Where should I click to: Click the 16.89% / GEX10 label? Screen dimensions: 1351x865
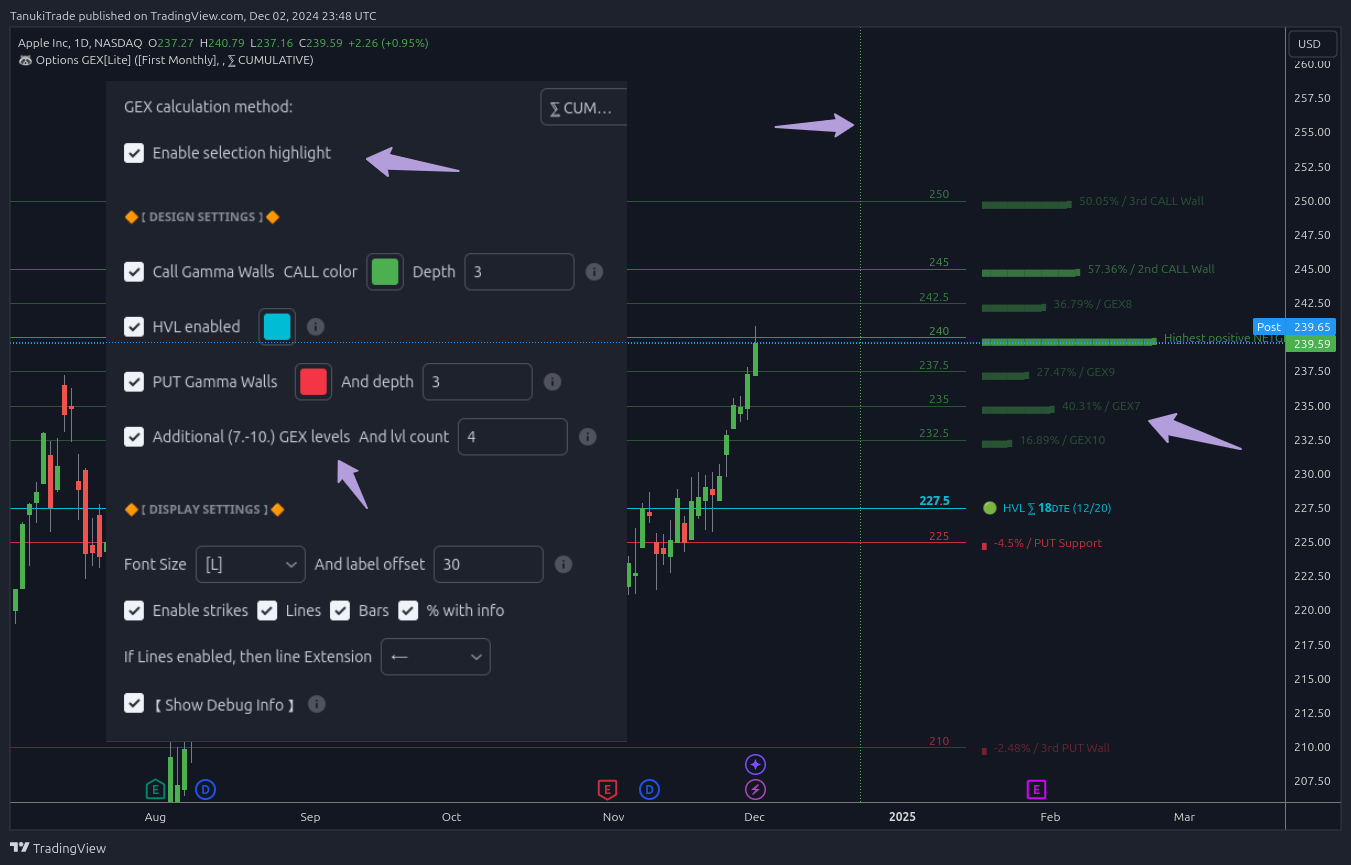(x=1062, y=440)
